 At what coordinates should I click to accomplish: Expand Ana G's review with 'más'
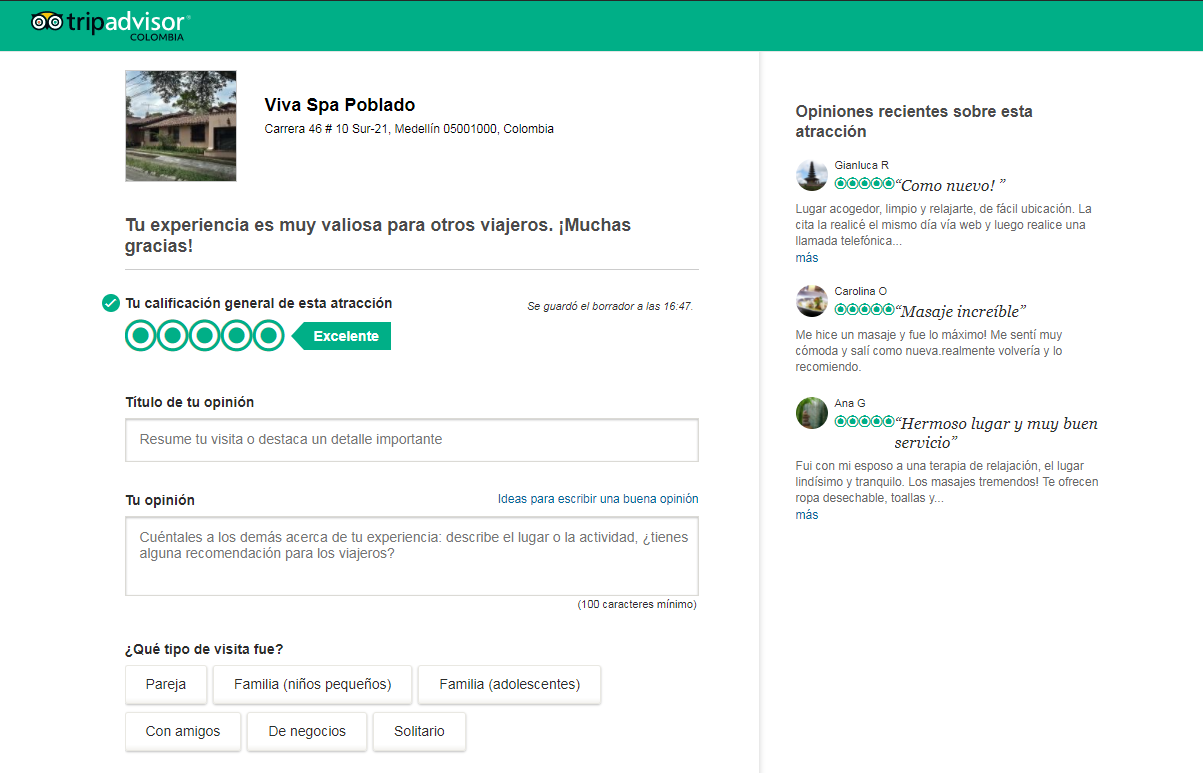pos(806,515)
